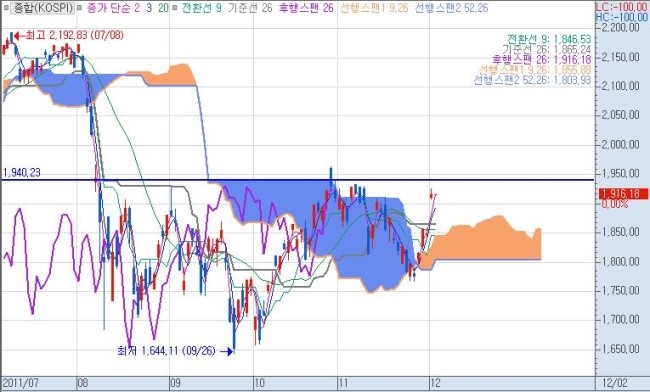Click the HC:-100.00 indicator
Viewport: 650px width, 392px height.
pyautogui.click(x=622, y=17)
